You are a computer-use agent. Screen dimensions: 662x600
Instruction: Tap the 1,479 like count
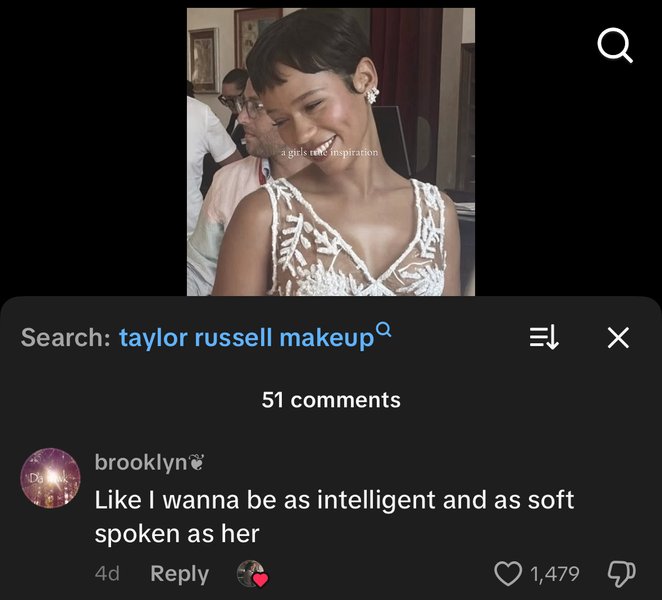[555, 574]
